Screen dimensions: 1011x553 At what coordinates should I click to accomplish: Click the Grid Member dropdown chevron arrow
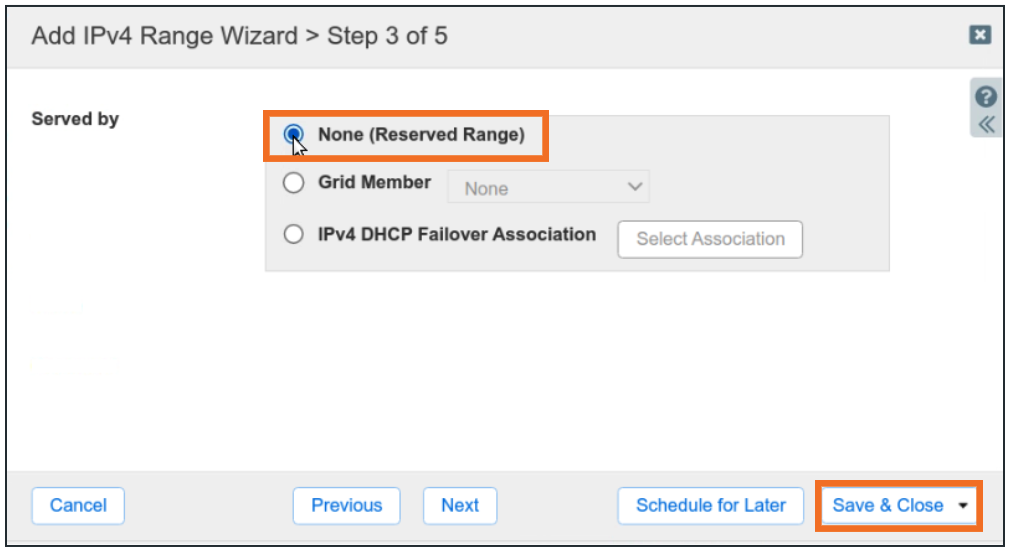[x=634, y=187]
